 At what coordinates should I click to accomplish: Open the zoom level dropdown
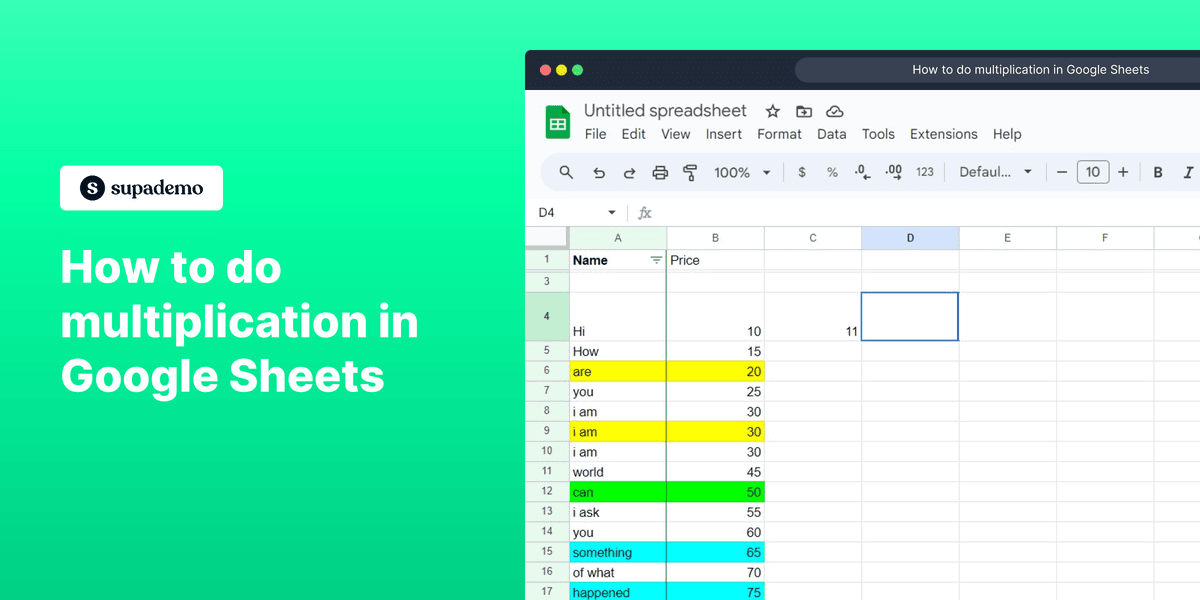pos(742,172)
